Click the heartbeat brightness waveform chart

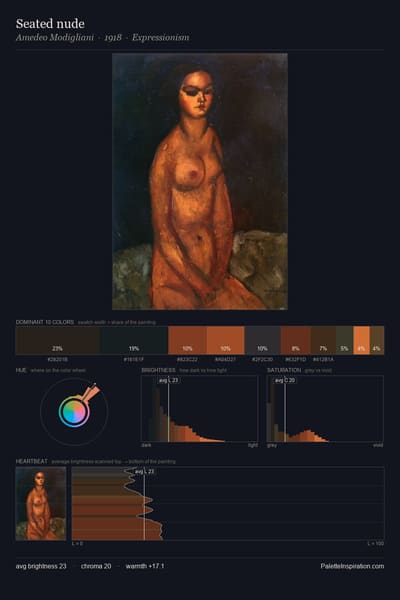(x=228, y=503)
